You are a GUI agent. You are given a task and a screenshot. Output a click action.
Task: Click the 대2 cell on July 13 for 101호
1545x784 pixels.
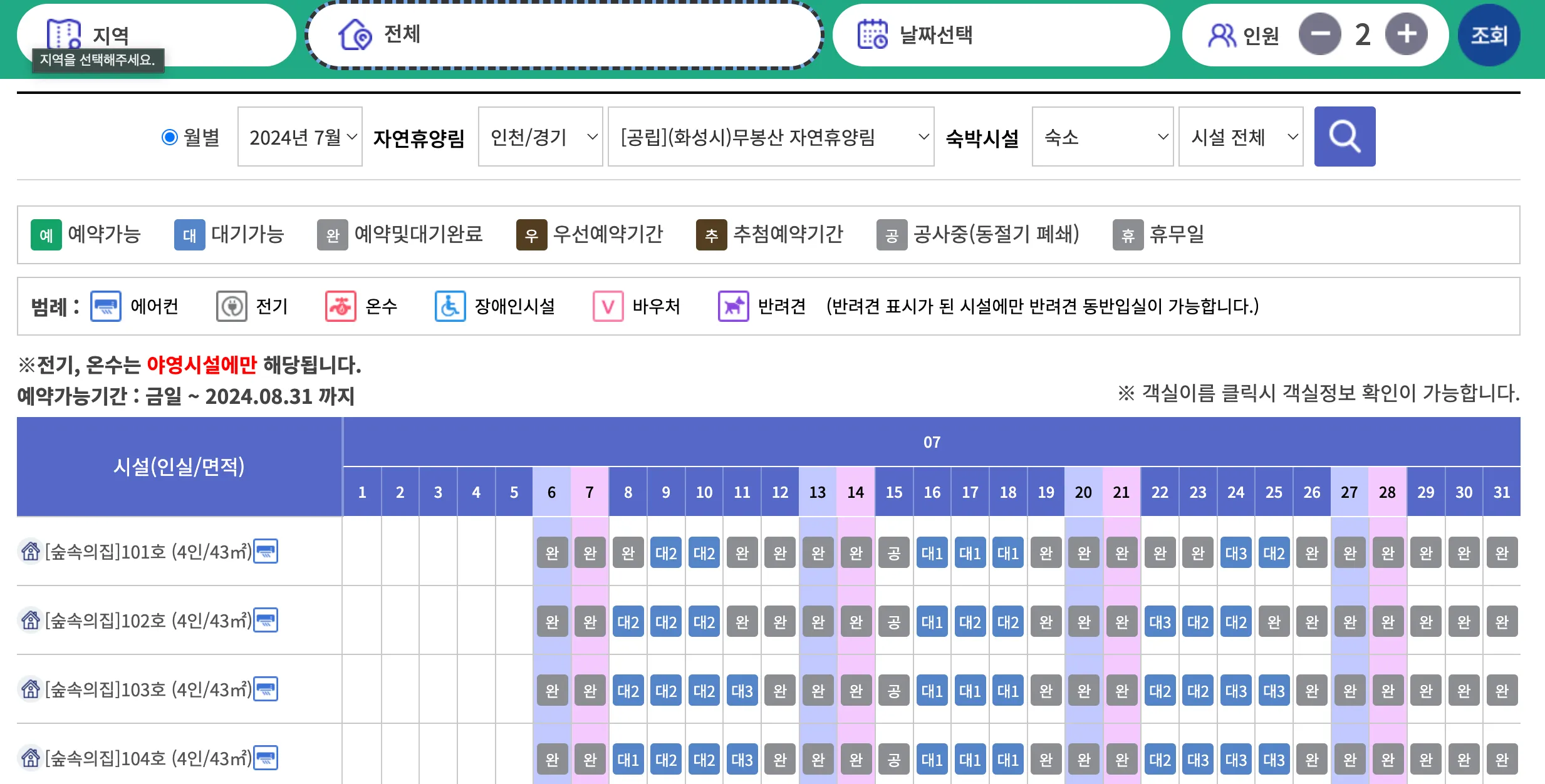click(x=818, y=552)
